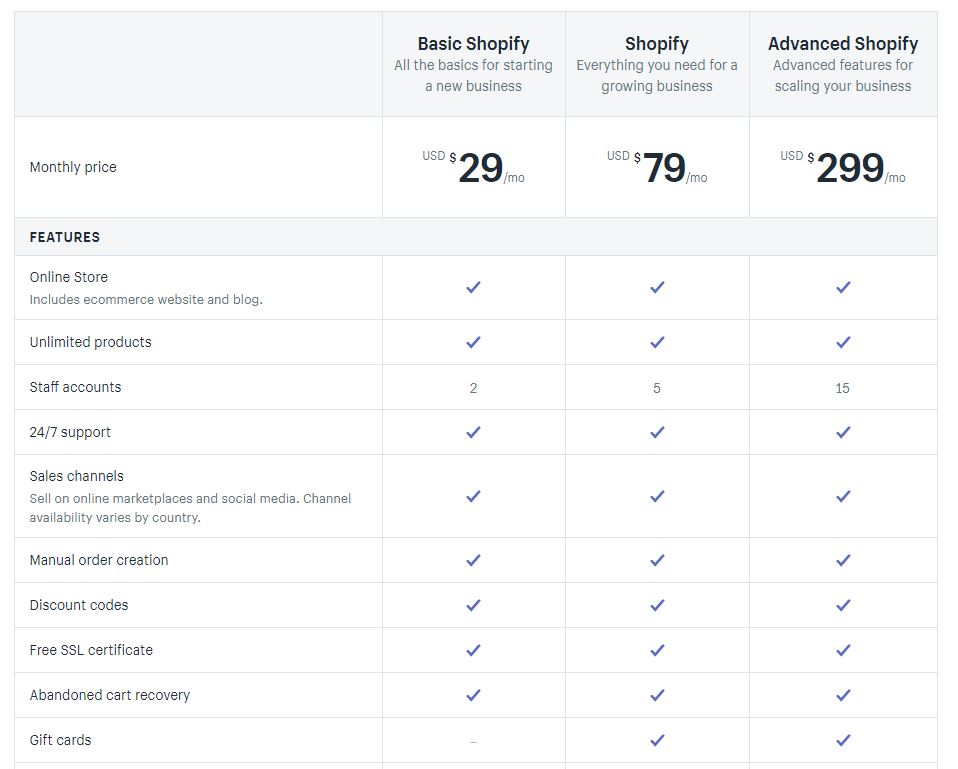Click Abandoned cart recovery checkmark under Shopify plan
This screenshot has width=958, height=769.
click(657, 695)
